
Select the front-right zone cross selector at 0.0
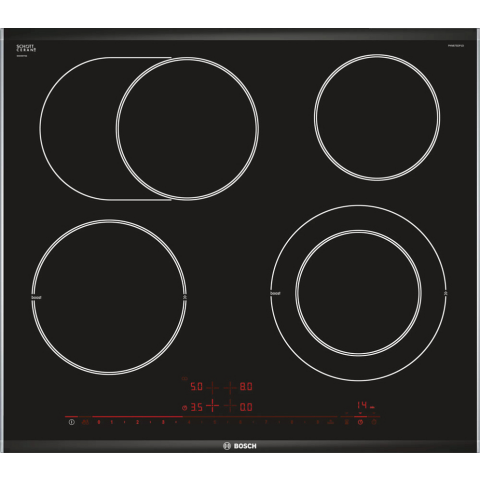230,406
